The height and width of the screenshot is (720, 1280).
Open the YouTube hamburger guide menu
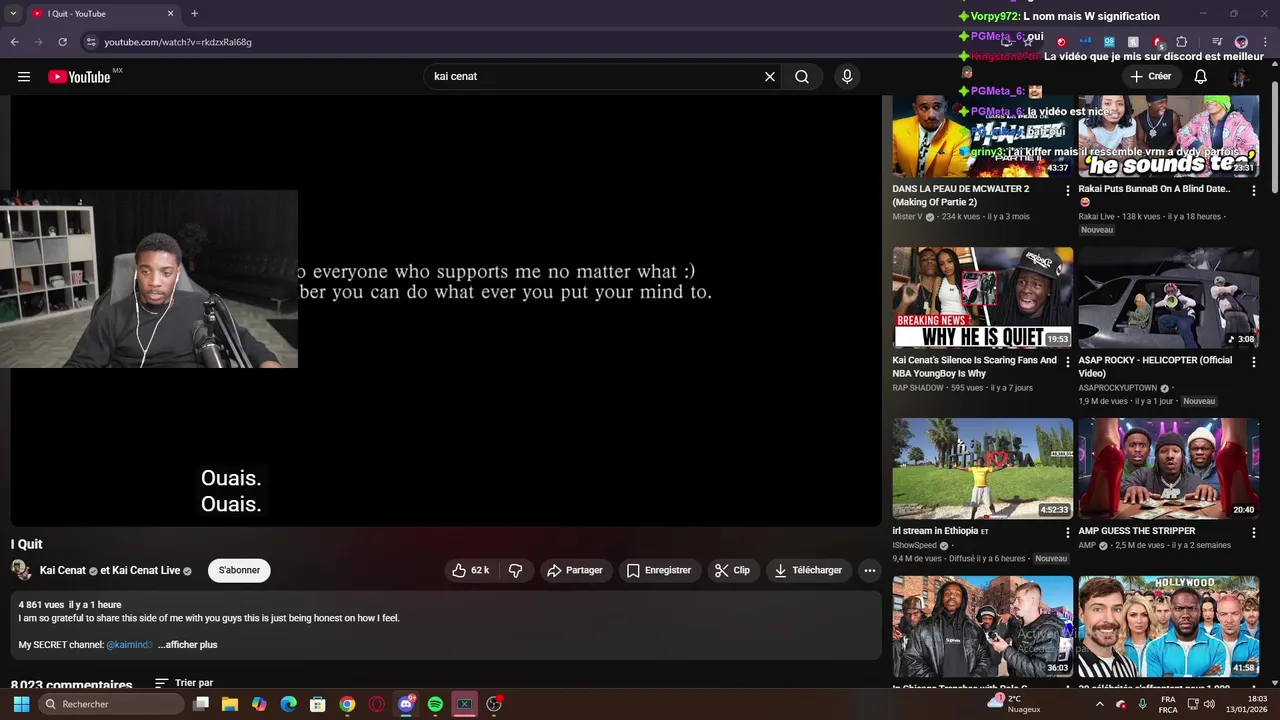click(x=24, y=77)
